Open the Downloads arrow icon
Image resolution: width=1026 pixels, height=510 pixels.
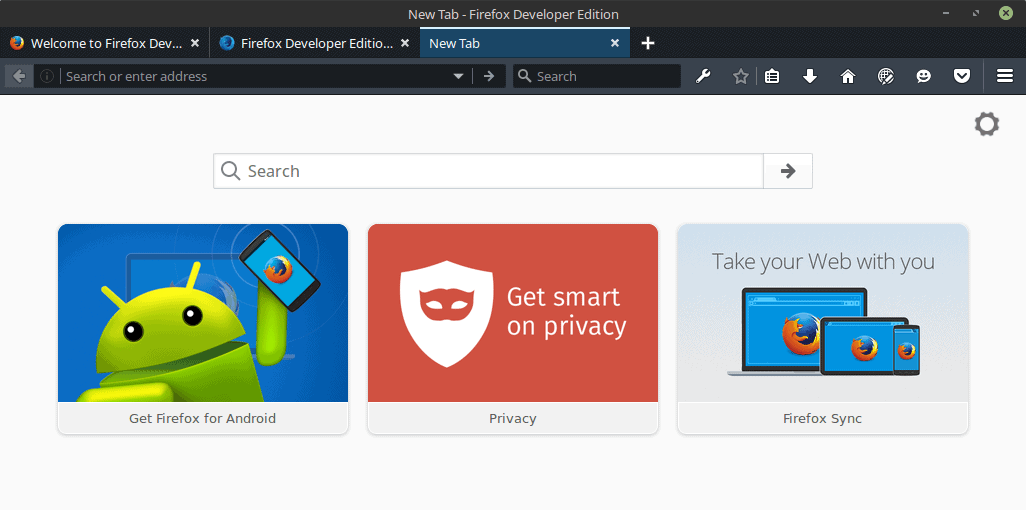810,77
